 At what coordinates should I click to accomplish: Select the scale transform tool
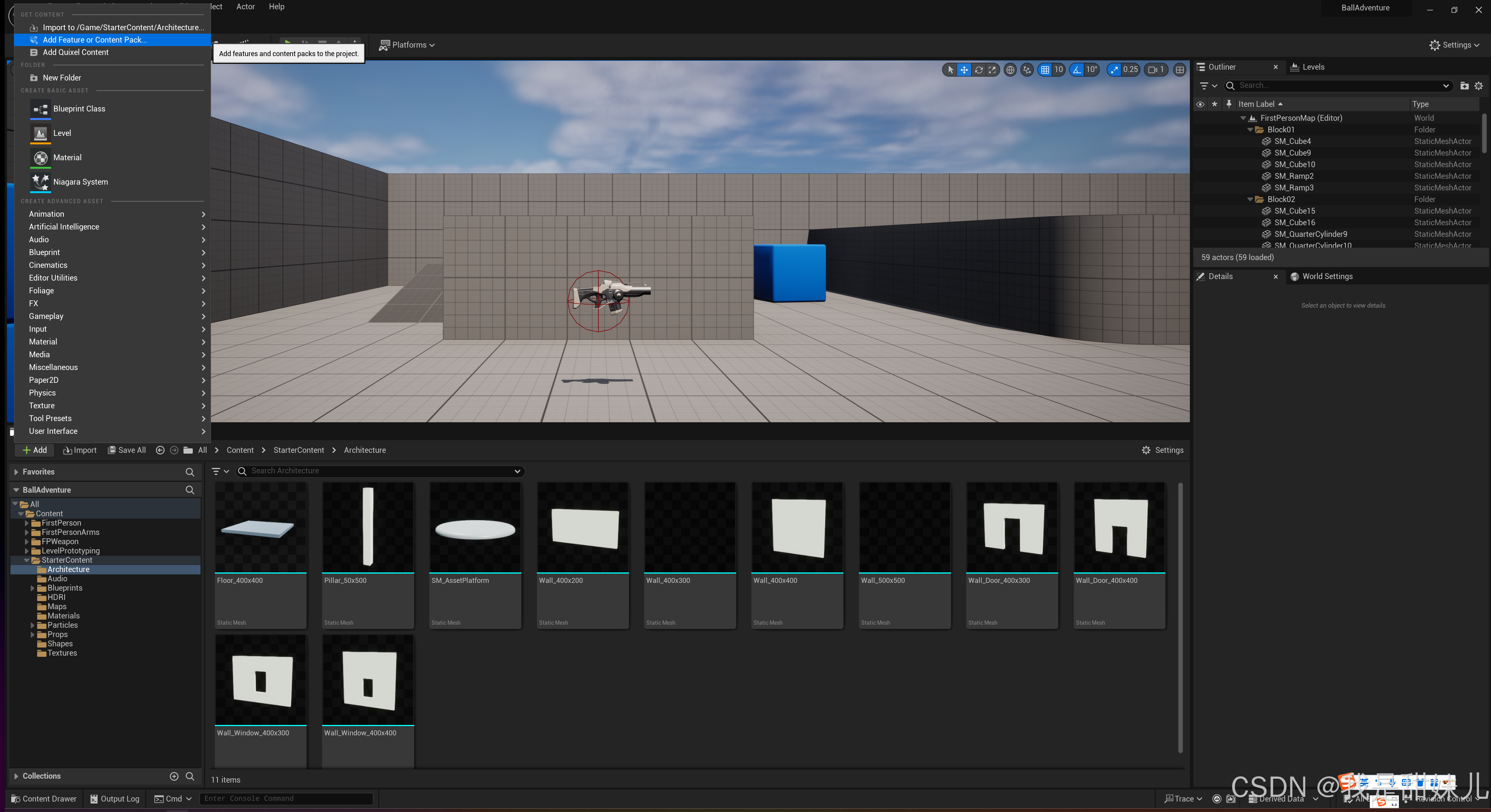coord(992,70)
